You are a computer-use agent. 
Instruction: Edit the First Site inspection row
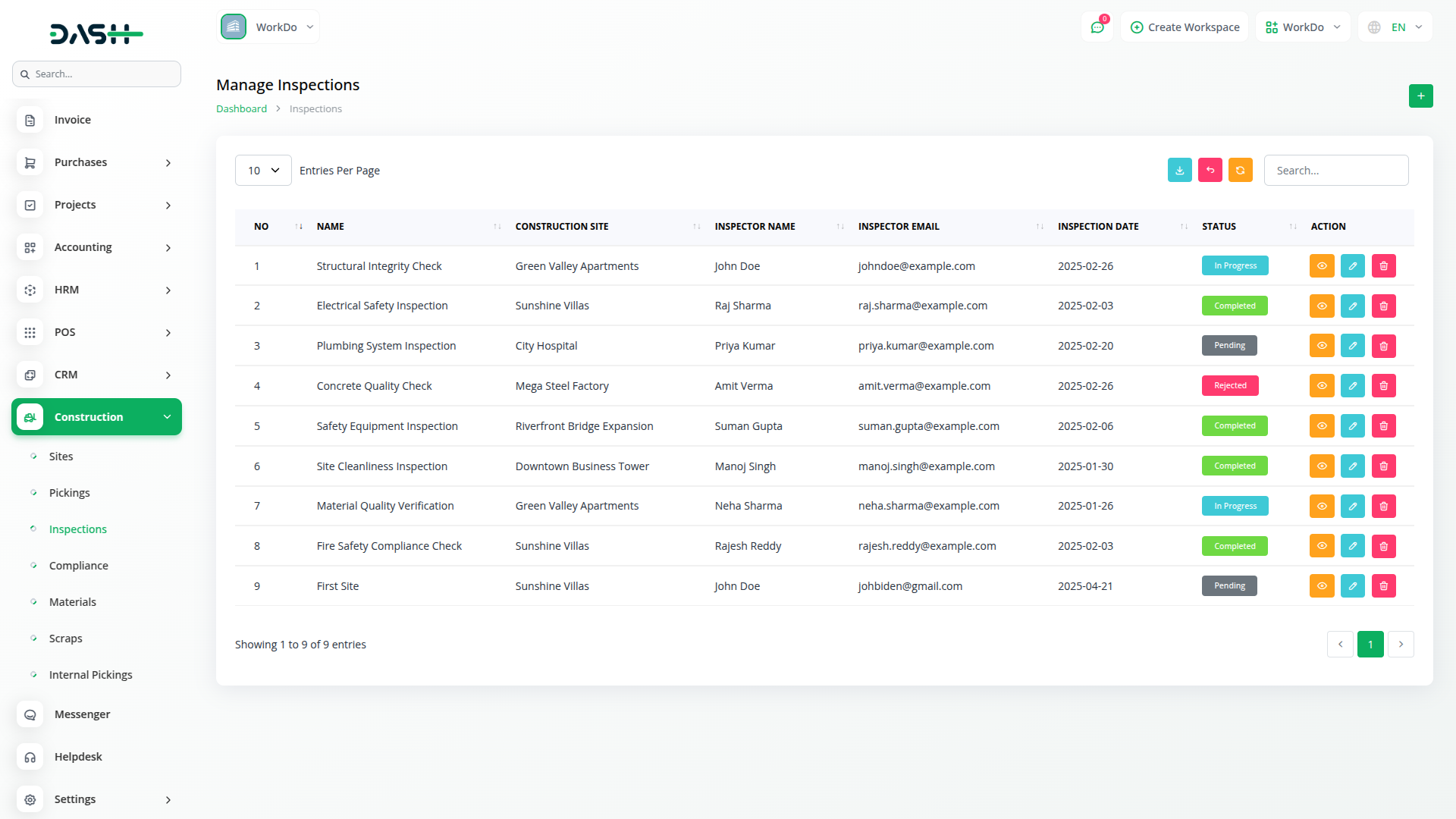coord(1352,586)
